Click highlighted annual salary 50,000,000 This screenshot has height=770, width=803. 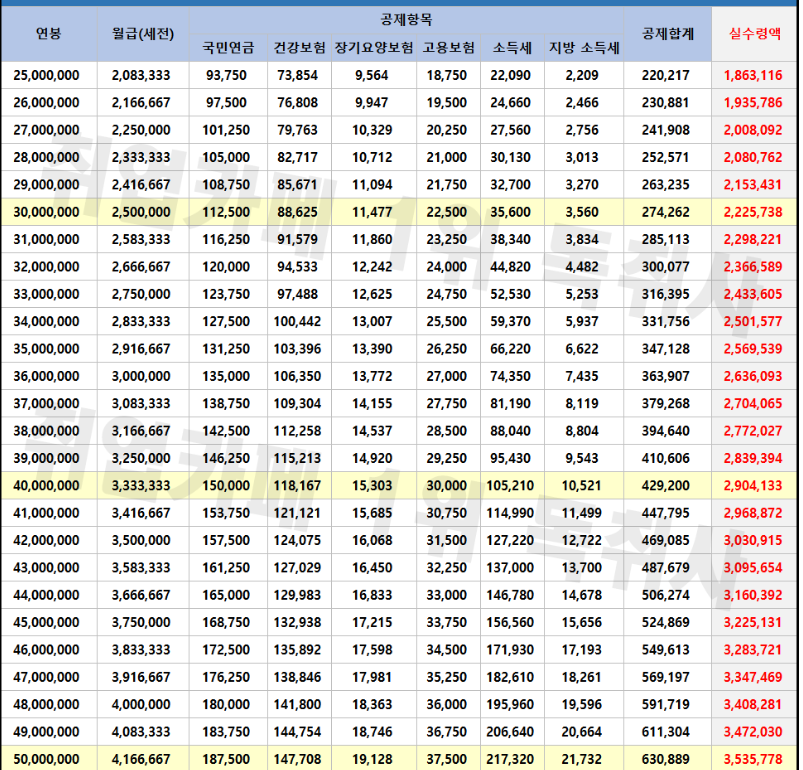(46, 760)
